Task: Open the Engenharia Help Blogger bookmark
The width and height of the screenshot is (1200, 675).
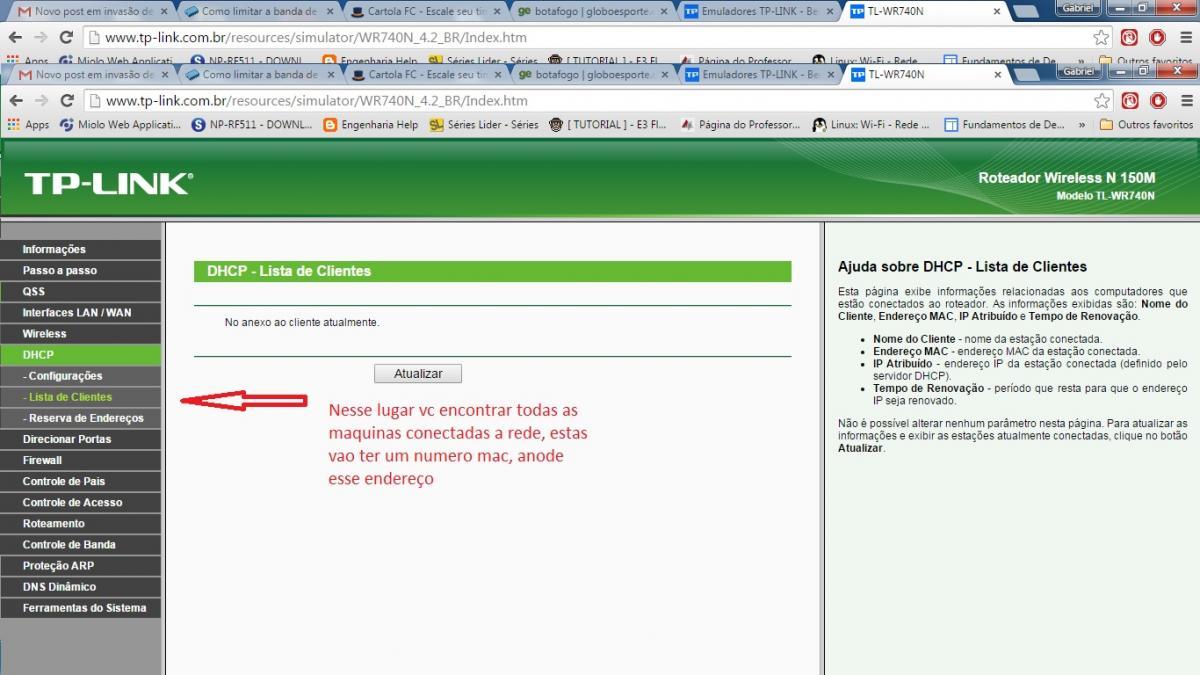Action: [371, 125]
